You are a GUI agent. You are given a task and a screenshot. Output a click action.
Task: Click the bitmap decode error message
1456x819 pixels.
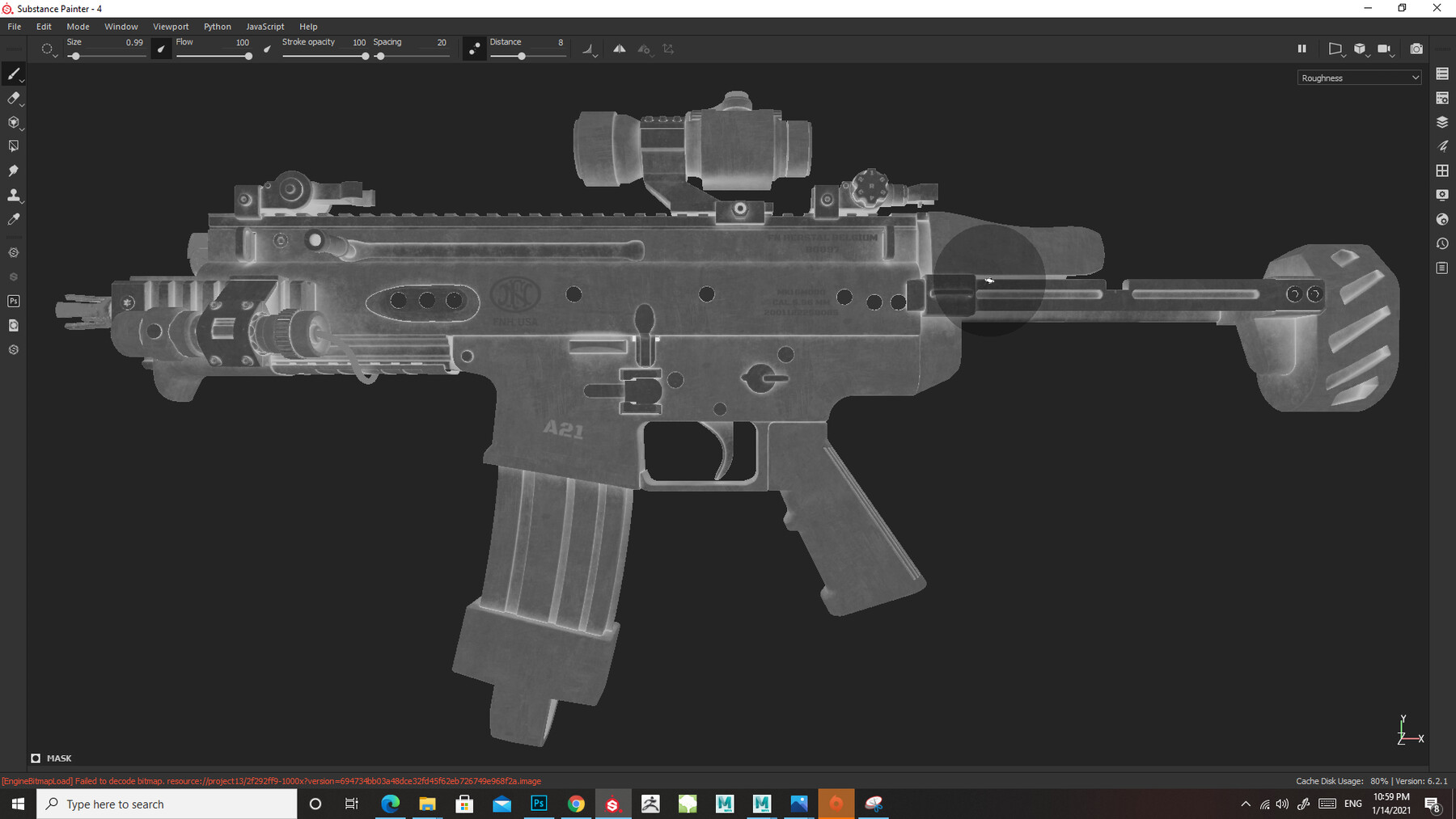(273, 781)
